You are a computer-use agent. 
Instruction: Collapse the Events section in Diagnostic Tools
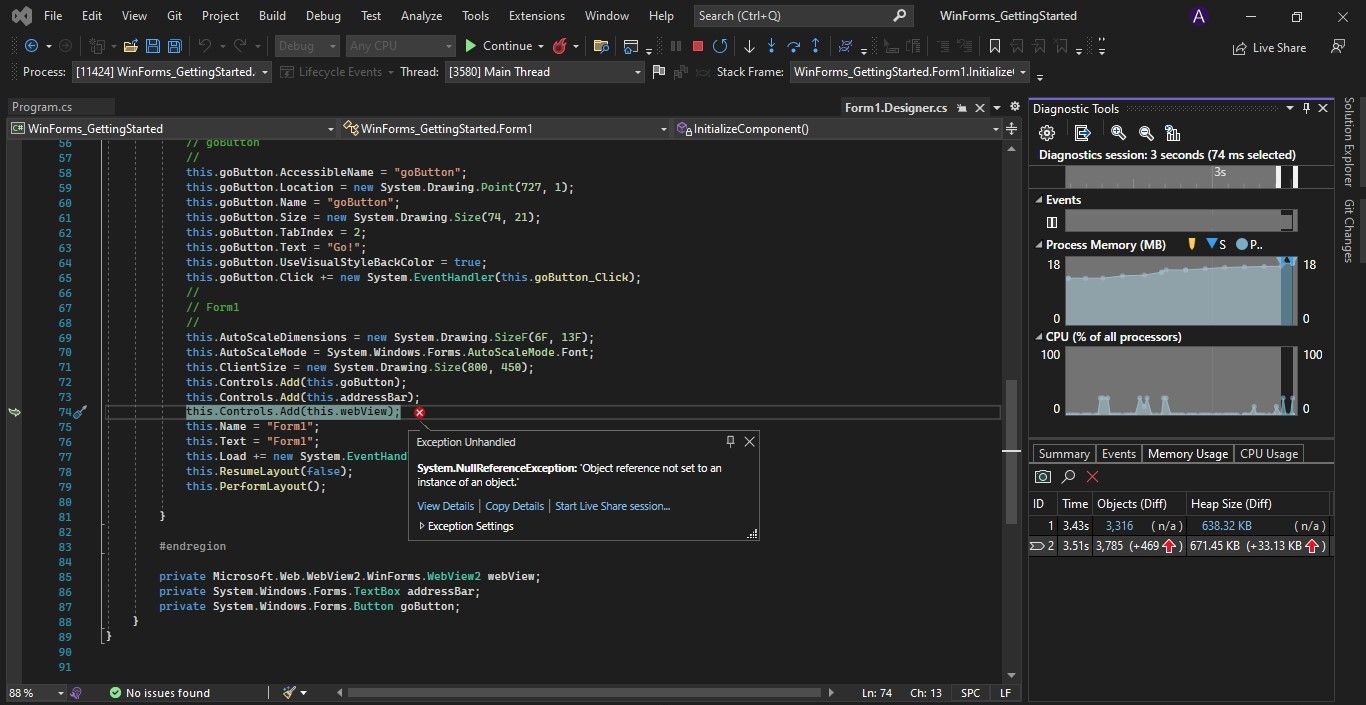[x=1038, y=200]
